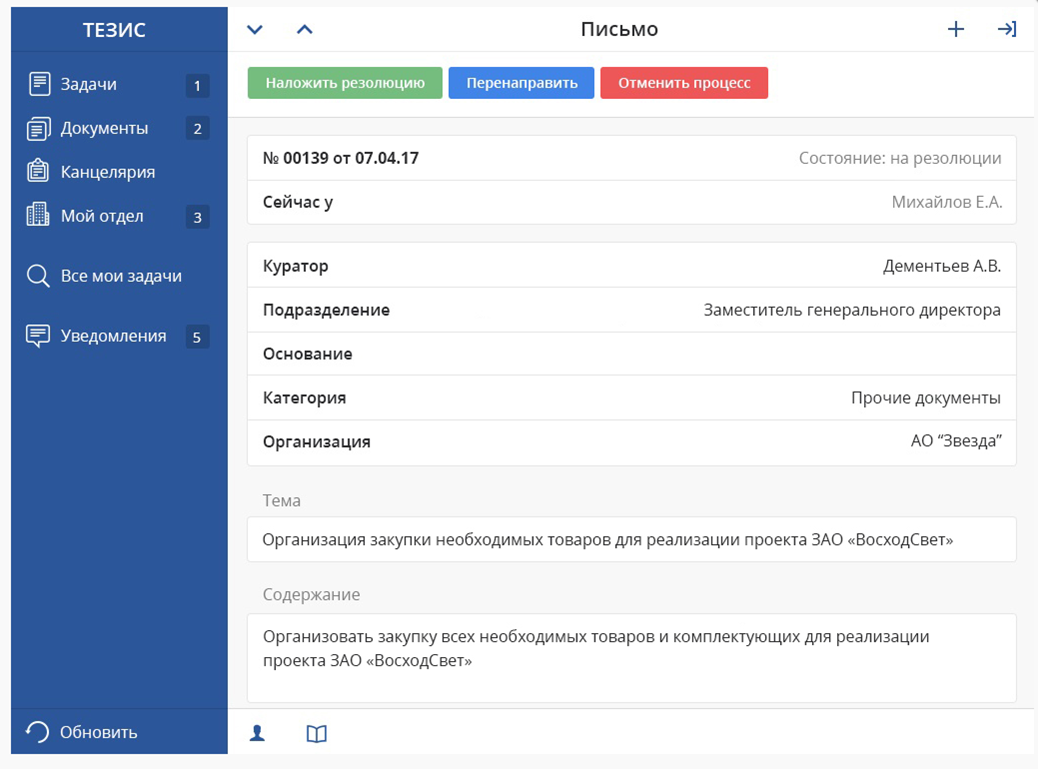Viewport: 1038px width, 769px height.
Task: Open the Мой отдел menu item
Action: pos(102,216)
